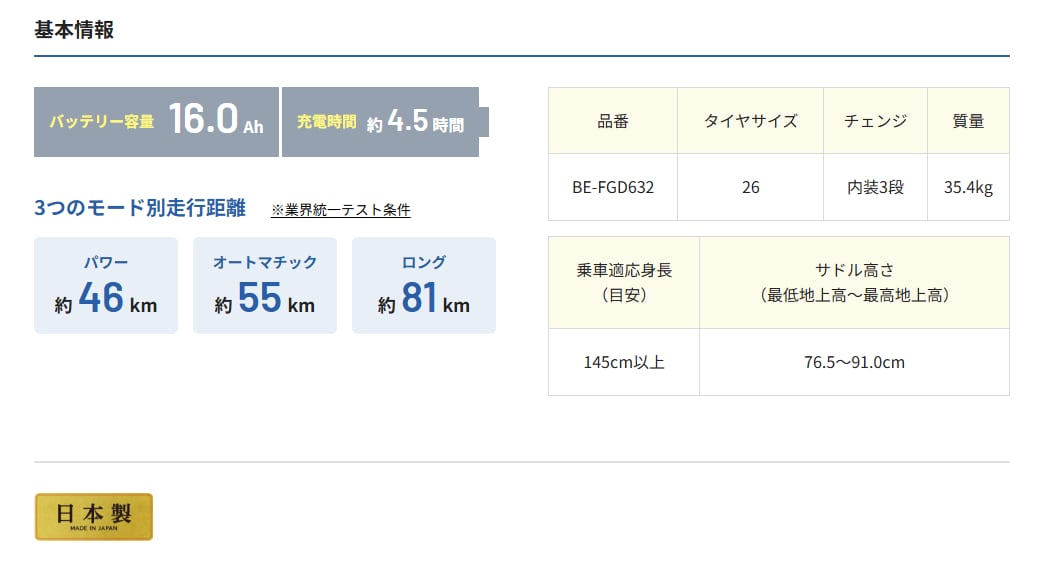Viewport: 1054px width, 561px height.
Task: Select the オートマチック 約55km mode card
Action: click(x=265, y=285)
